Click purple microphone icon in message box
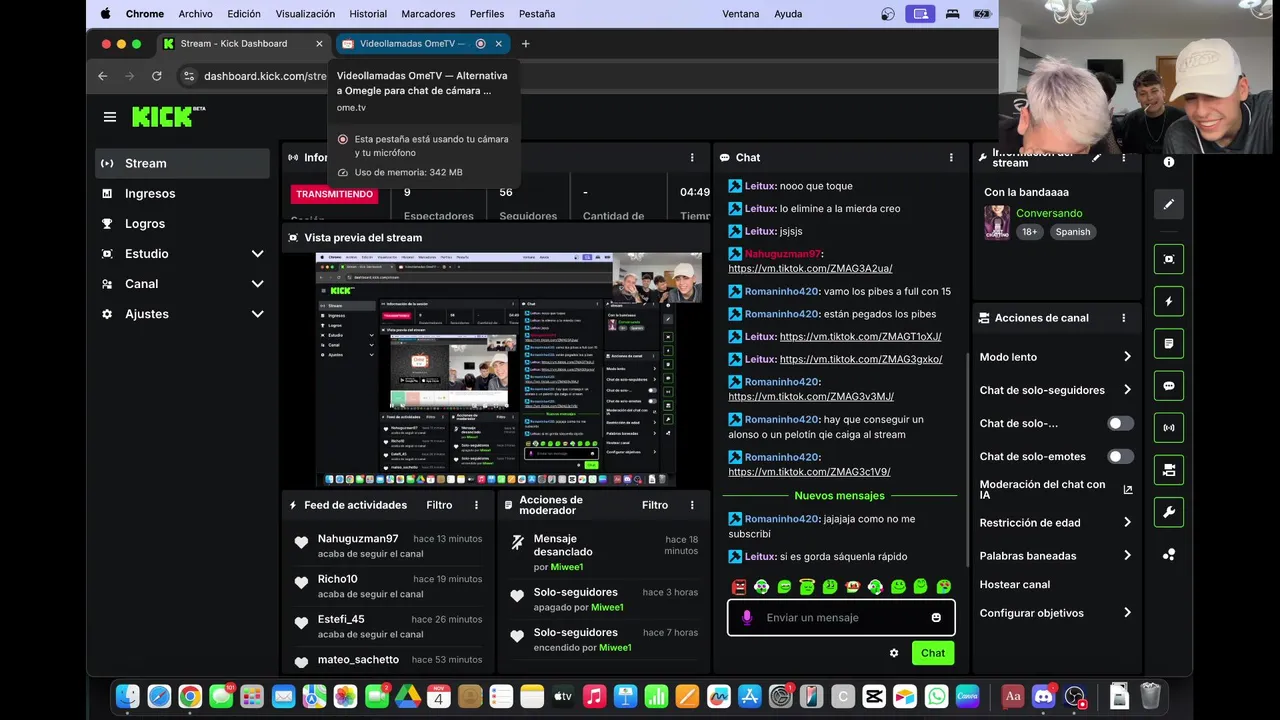This screenshot has width=1280, height=720. [x=746, y=618]
